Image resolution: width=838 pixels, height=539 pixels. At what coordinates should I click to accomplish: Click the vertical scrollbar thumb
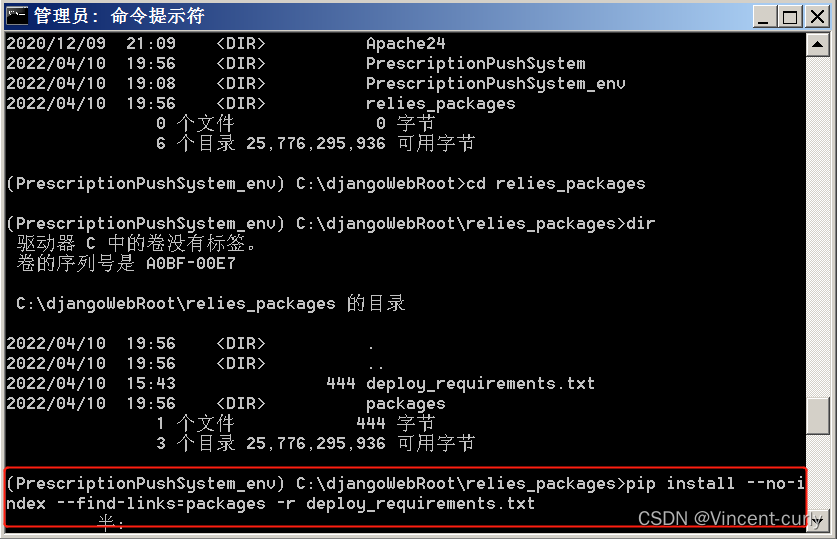coord(818,413)
